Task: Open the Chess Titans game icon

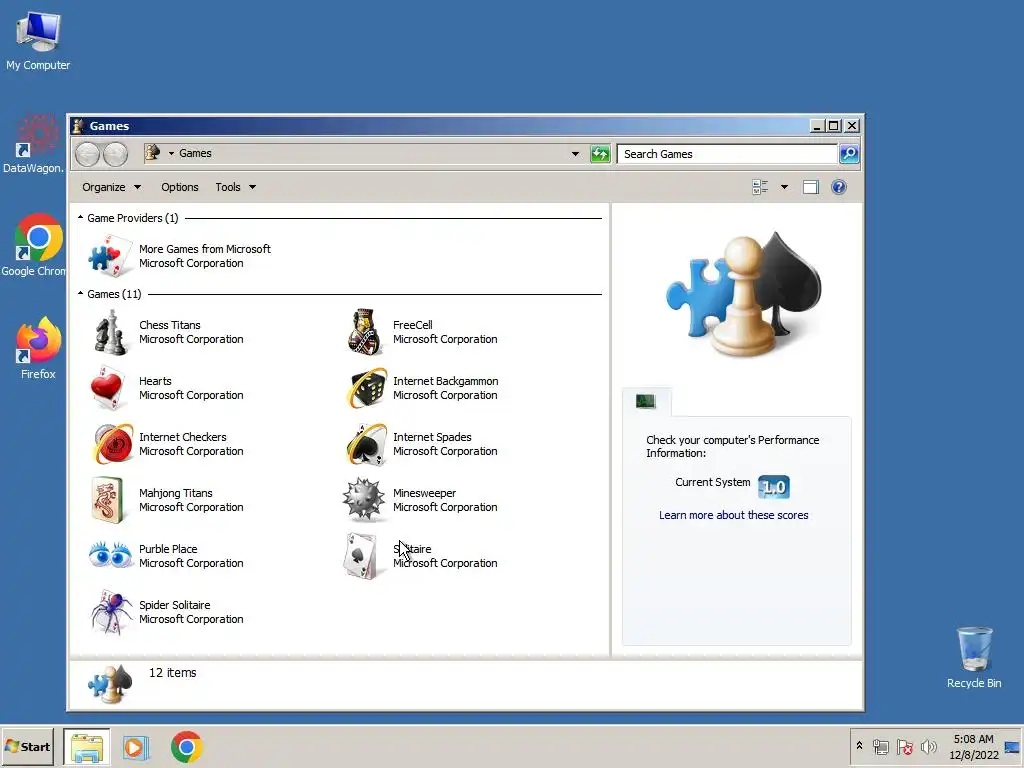Action: pyautogui.click(x=110, y=332)
